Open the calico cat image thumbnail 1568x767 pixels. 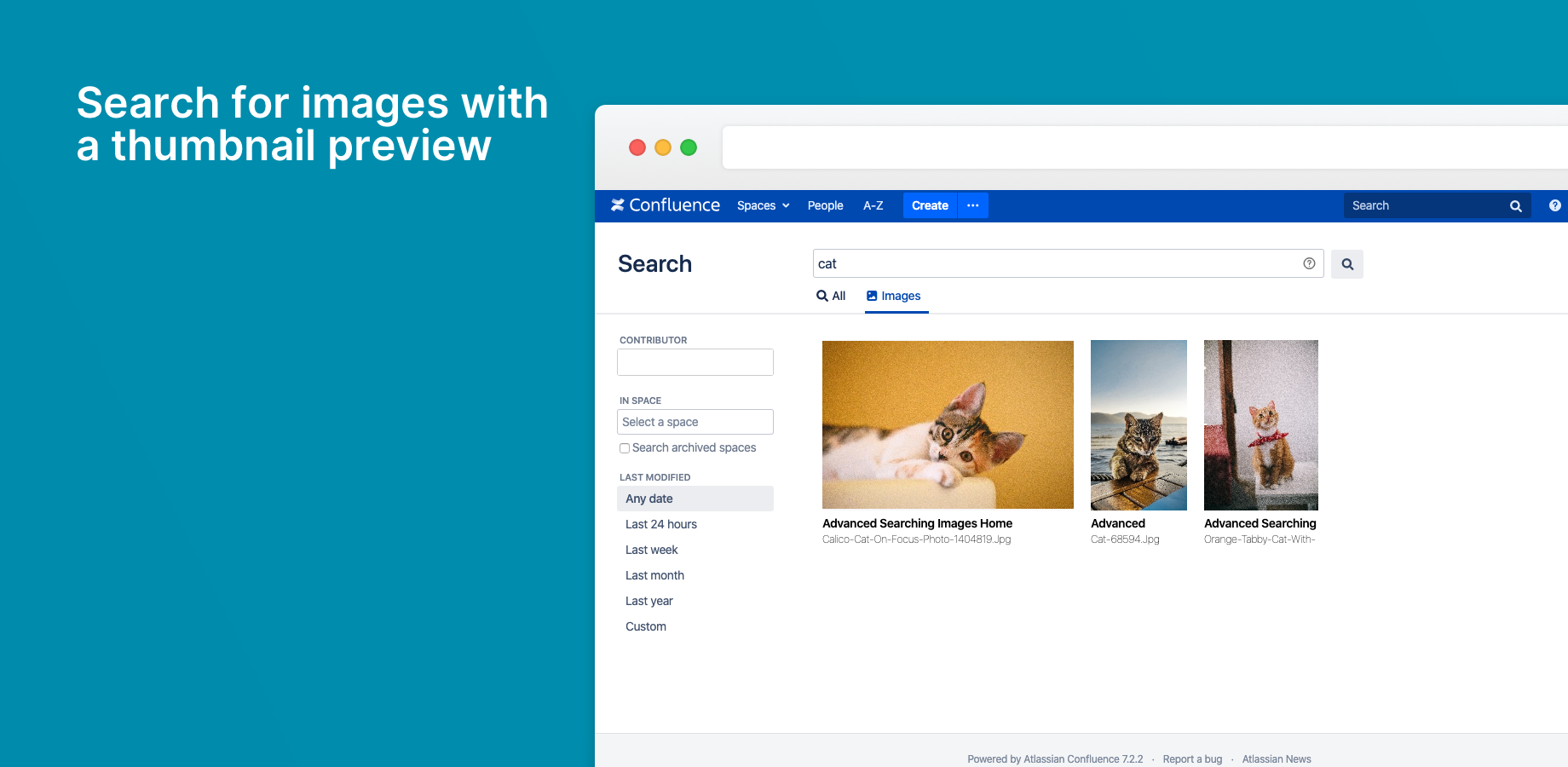pyautogui.click(x=948, y=424)
